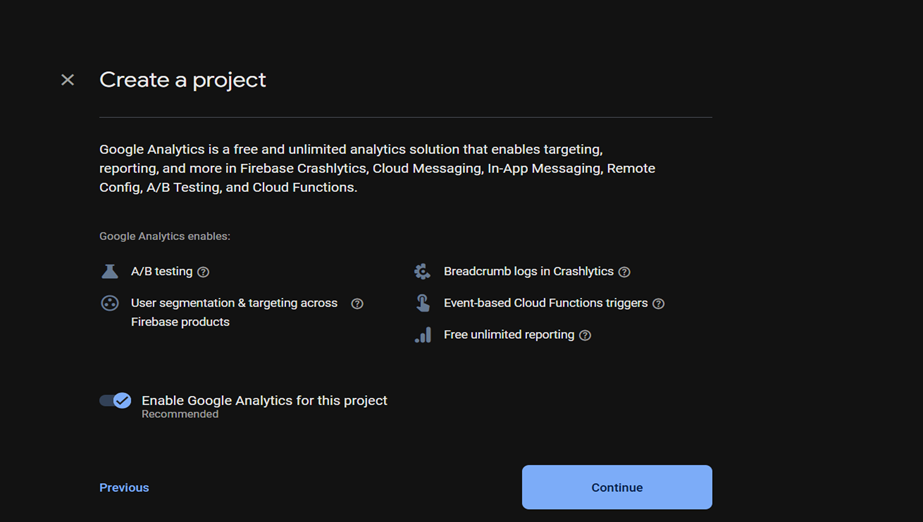Go back with the Previous link
This screenshot has height=522, width=923.
(x=124, y=488)
